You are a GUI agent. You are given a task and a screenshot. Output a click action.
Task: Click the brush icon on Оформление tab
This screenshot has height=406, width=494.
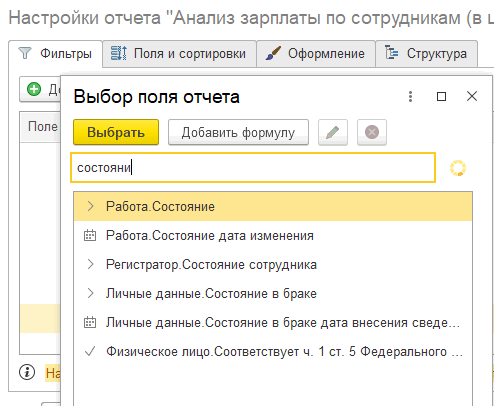point(274,53)
